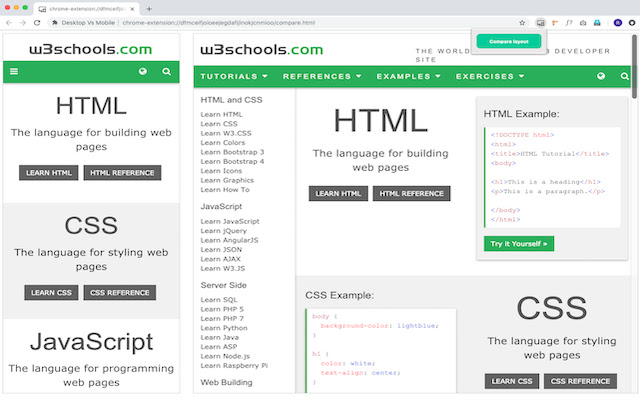Viewport: 640px width, 400px height.
Task: Open the Learn W3.JS sidebar link
Action: [x=223, y=268]
